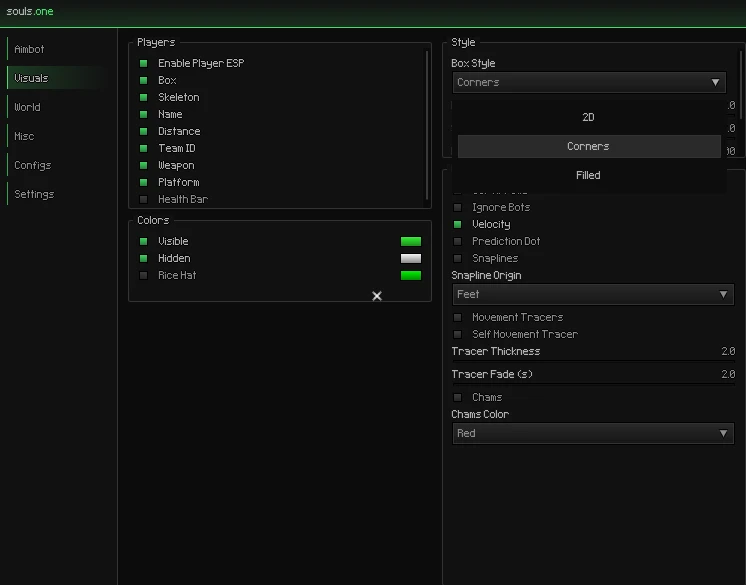Click the Tracer Fade value 2.0
Image resolution: width=746 pixels, height=585 pixels.
[x=728, y=374]
